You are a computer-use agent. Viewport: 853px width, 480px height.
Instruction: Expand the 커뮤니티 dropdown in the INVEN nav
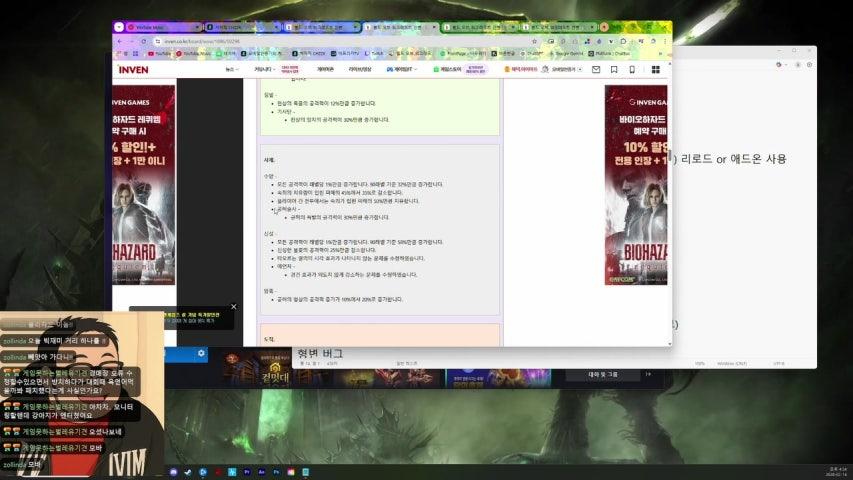click(x=263, y=70)
